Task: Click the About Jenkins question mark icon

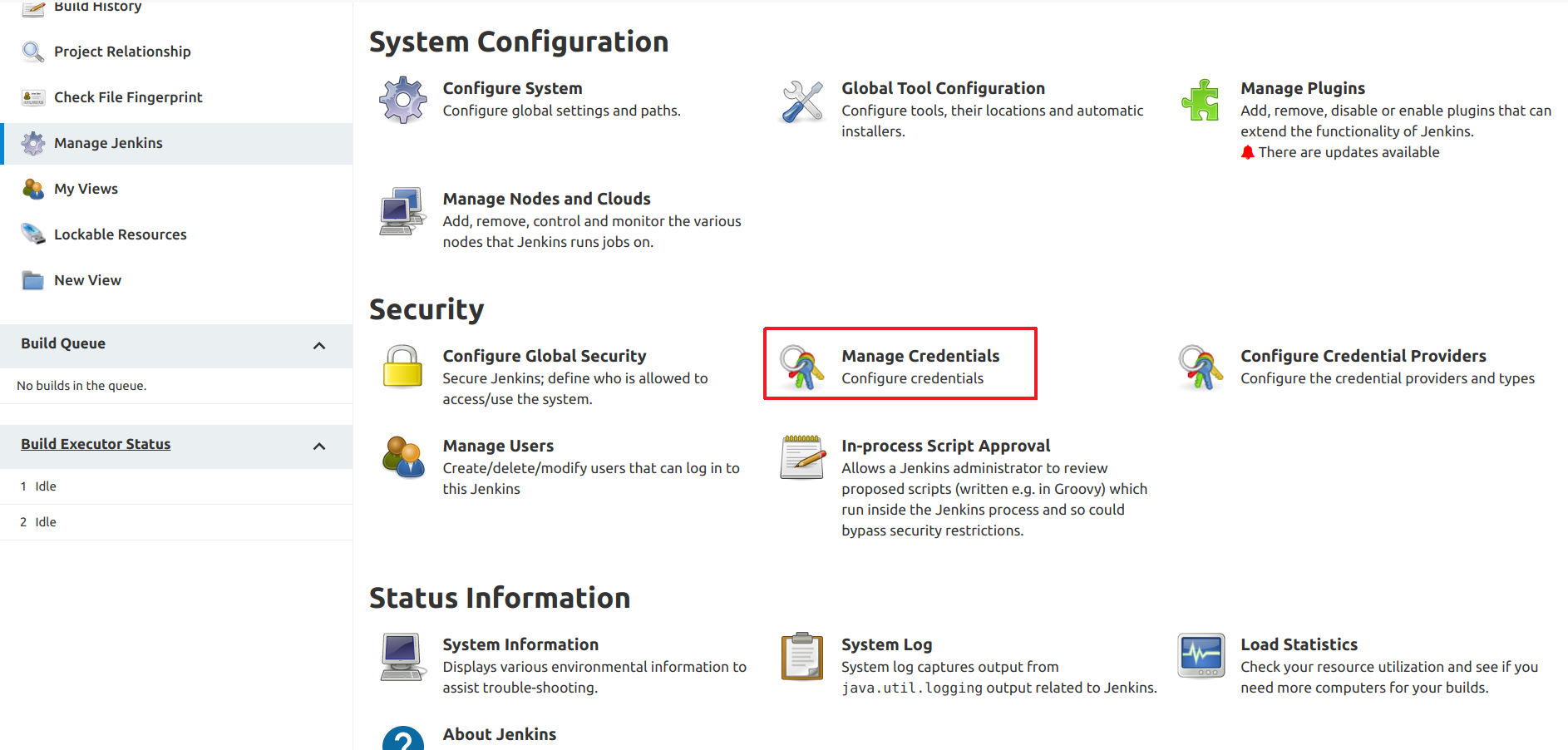Action: (403, 738)
